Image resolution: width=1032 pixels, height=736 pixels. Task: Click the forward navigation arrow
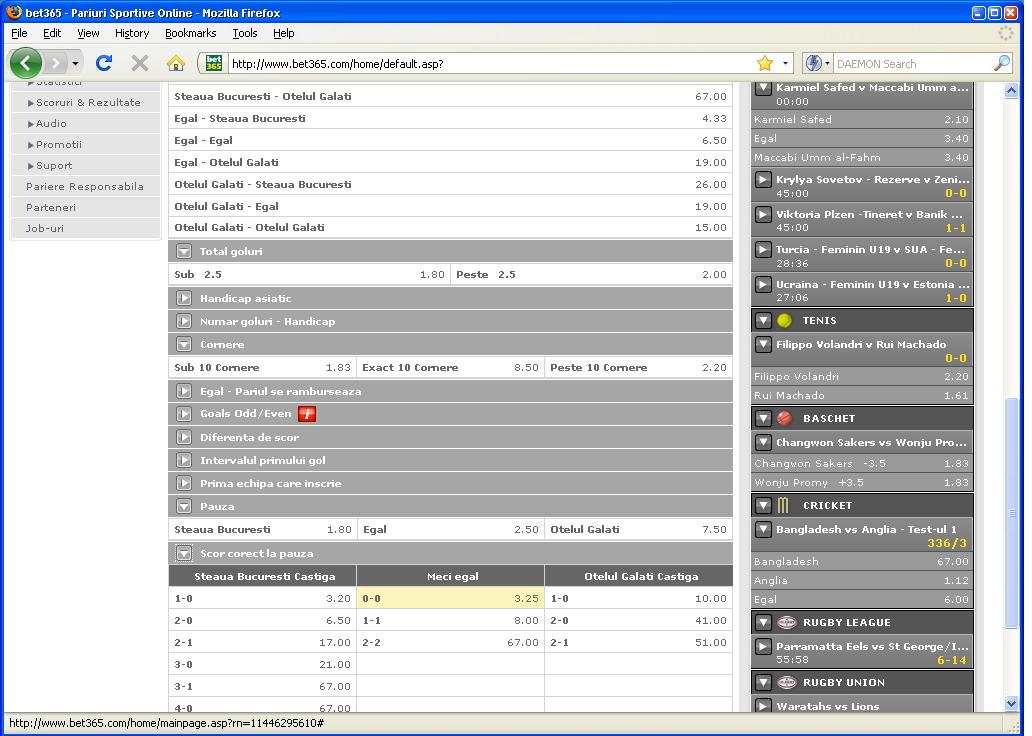[x=56, y=63]
